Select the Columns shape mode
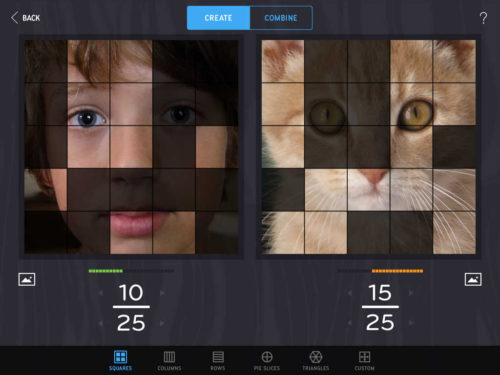Viewport: 500px width, 375px height. [x=169, y=360]
